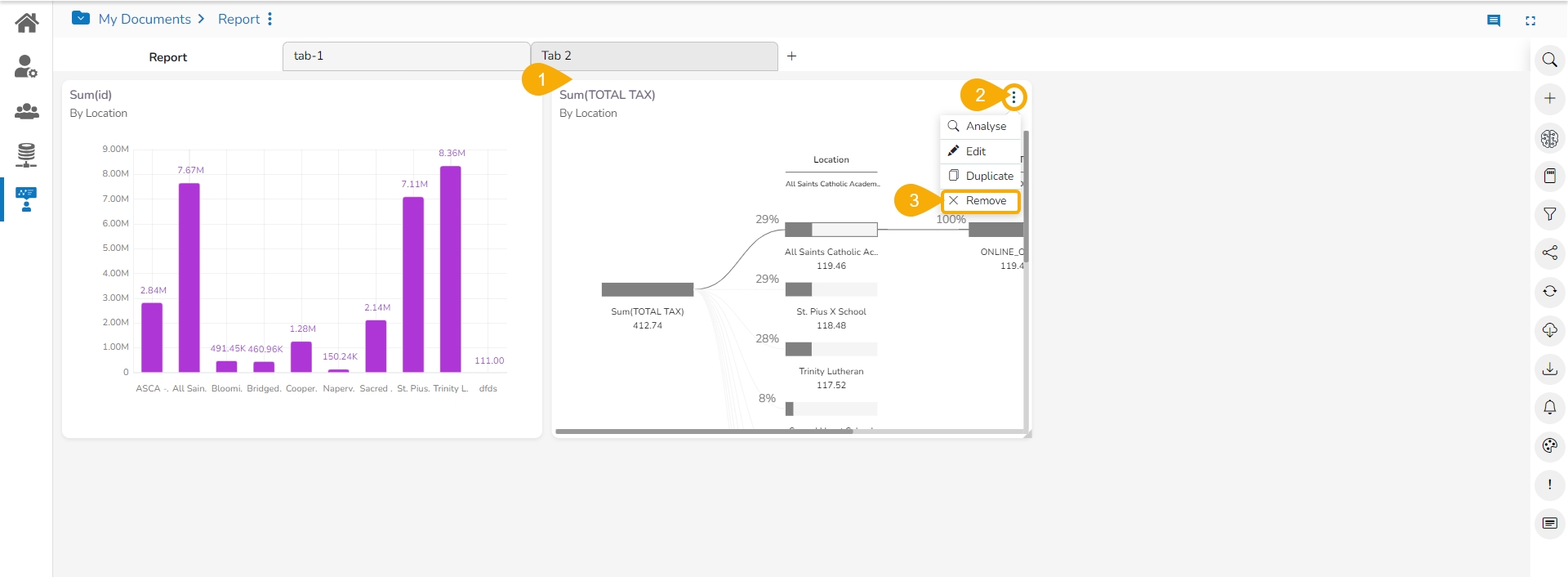Image resolution: width=1568 pixels, height=577 pixels.
Task: Click the My Documents breadcrumb link
Action: (145, 19)
